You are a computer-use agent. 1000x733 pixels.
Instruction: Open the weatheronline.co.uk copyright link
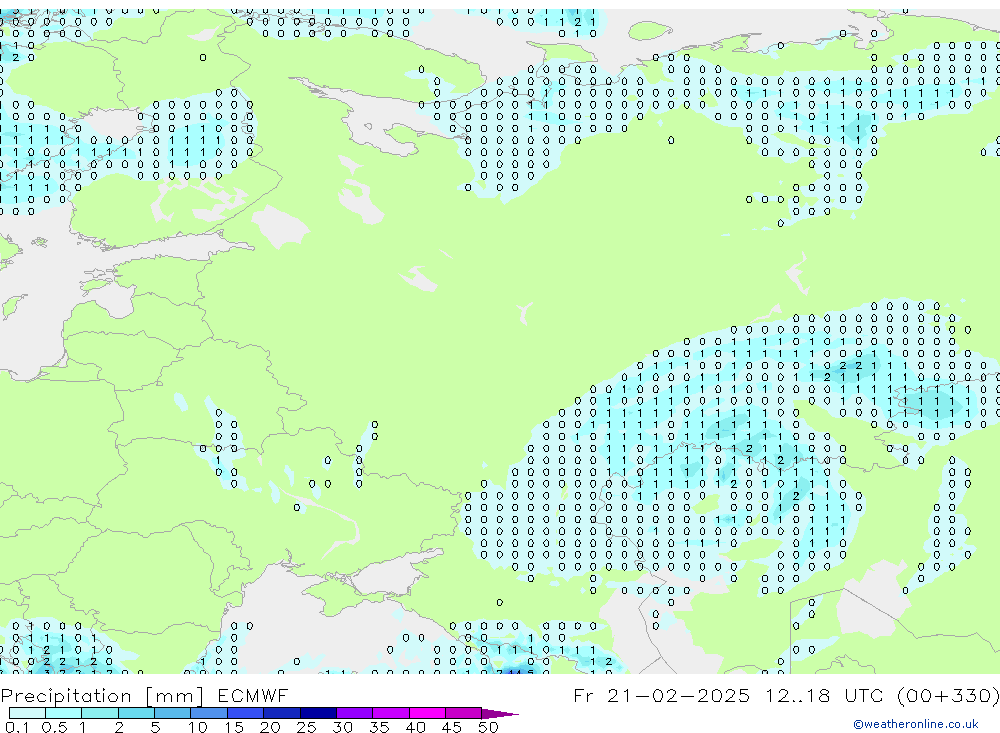click(915, 724)
